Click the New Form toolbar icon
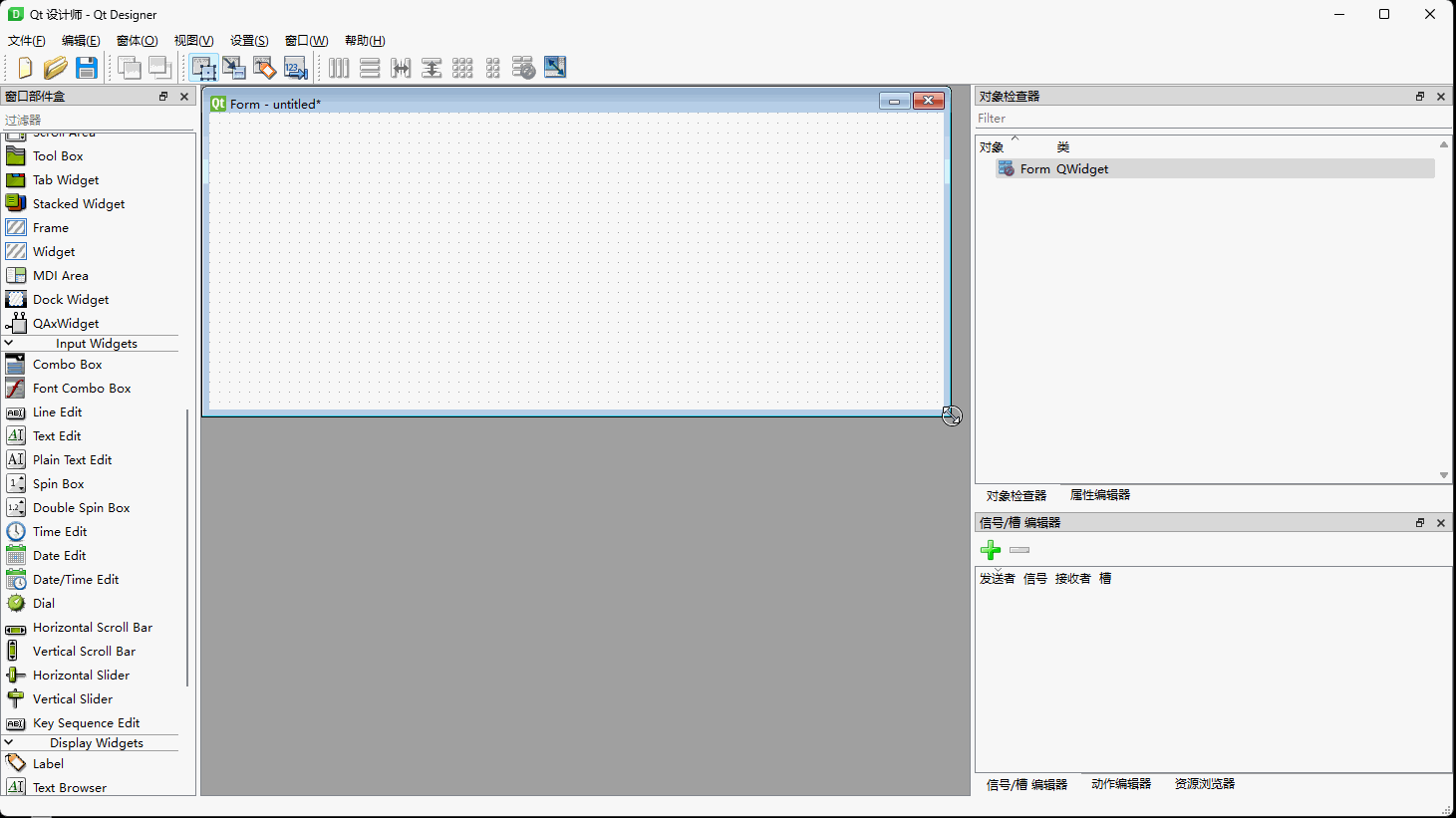 25,68
